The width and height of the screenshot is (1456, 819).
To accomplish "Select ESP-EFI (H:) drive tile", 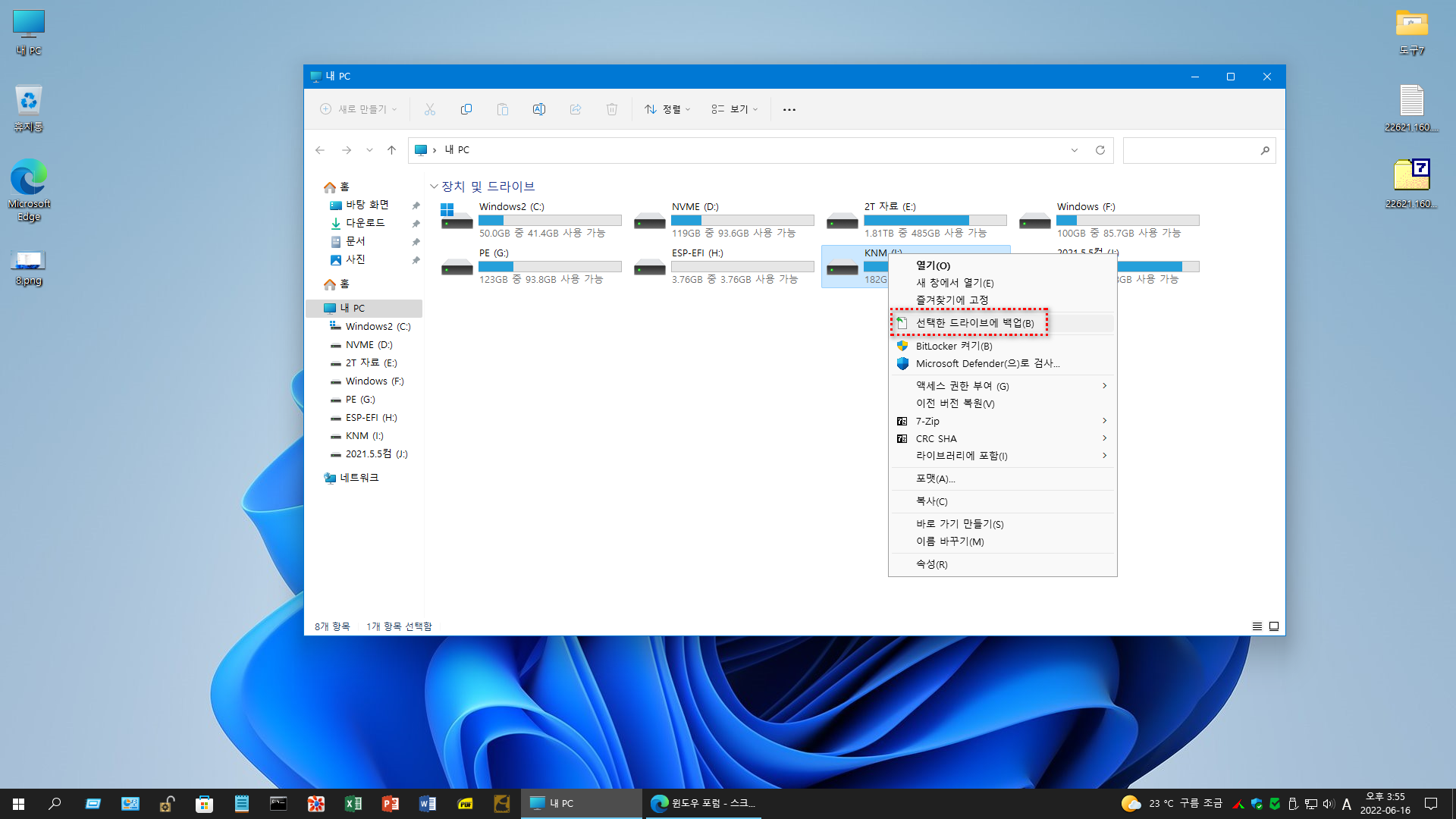I will coord(723,266).
